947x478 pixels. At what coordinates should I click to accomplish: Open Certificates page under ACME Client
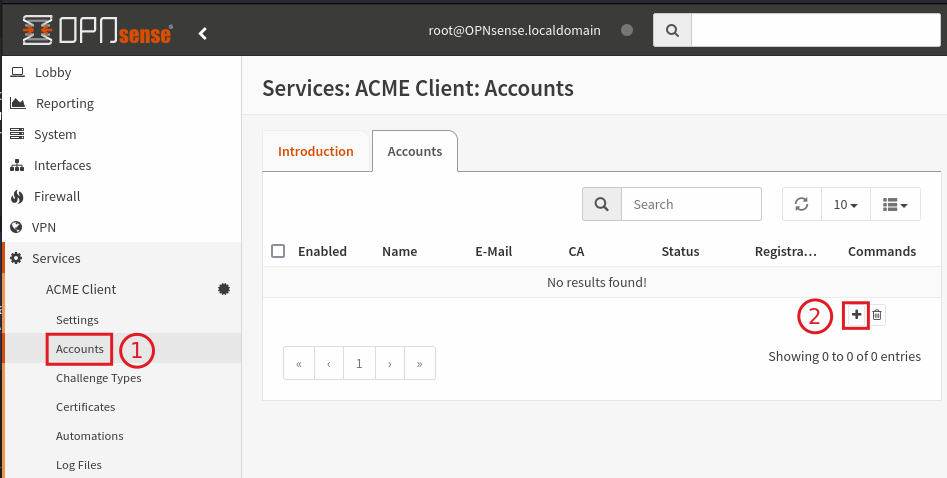(x=85, y=407)
